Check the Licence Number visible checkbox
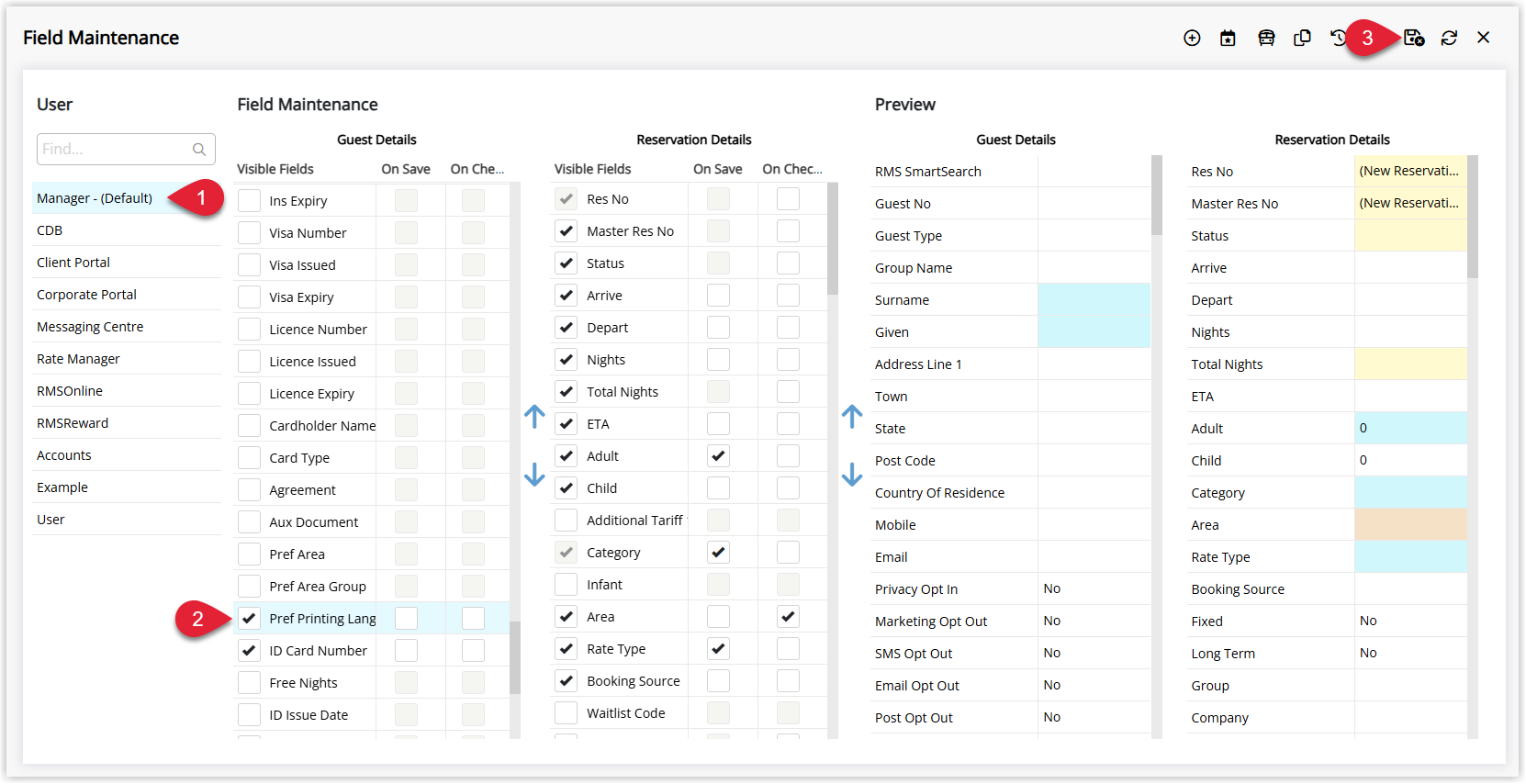Image resolution: width=1526 pixels, height=784 pixels. [x=249, y=329]
